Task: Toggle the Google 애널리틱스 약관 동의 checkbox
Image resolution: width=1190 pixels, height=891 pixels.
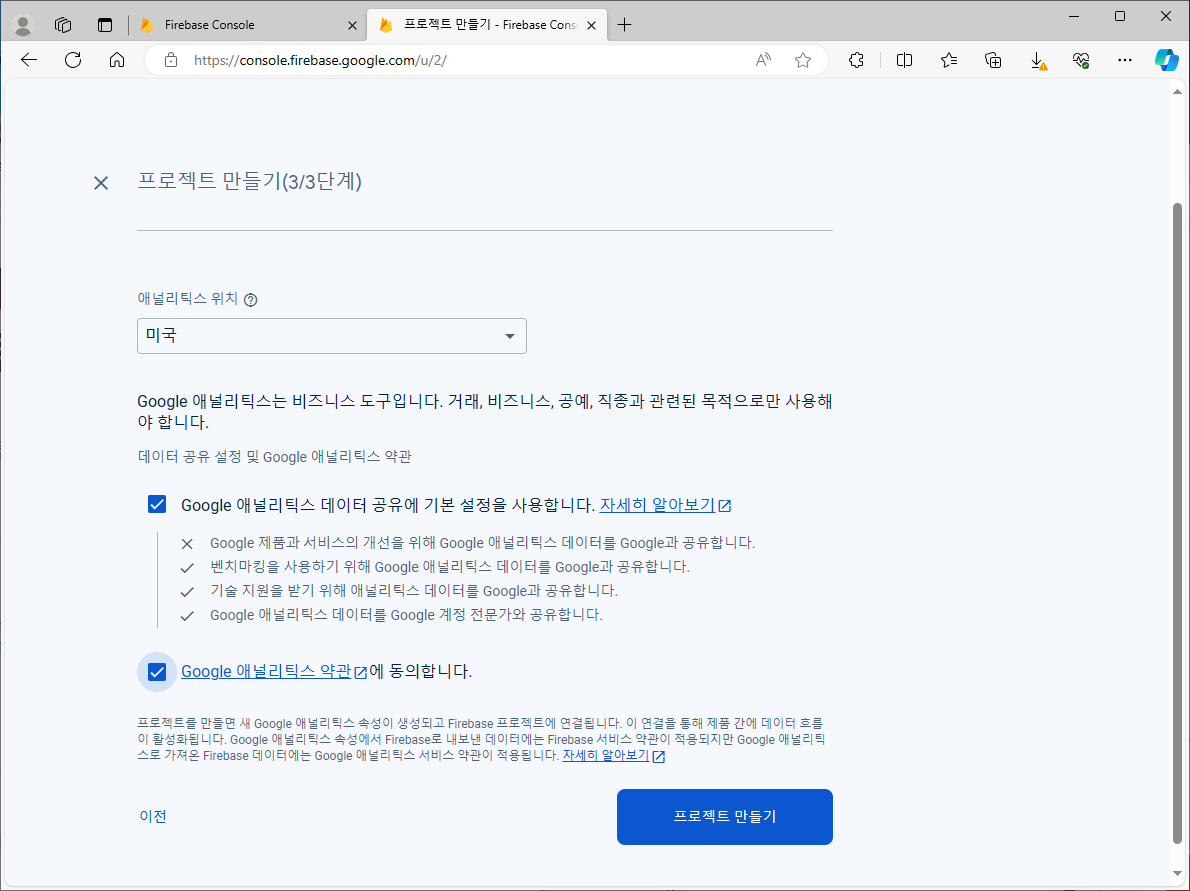Action: click(157, 671)
